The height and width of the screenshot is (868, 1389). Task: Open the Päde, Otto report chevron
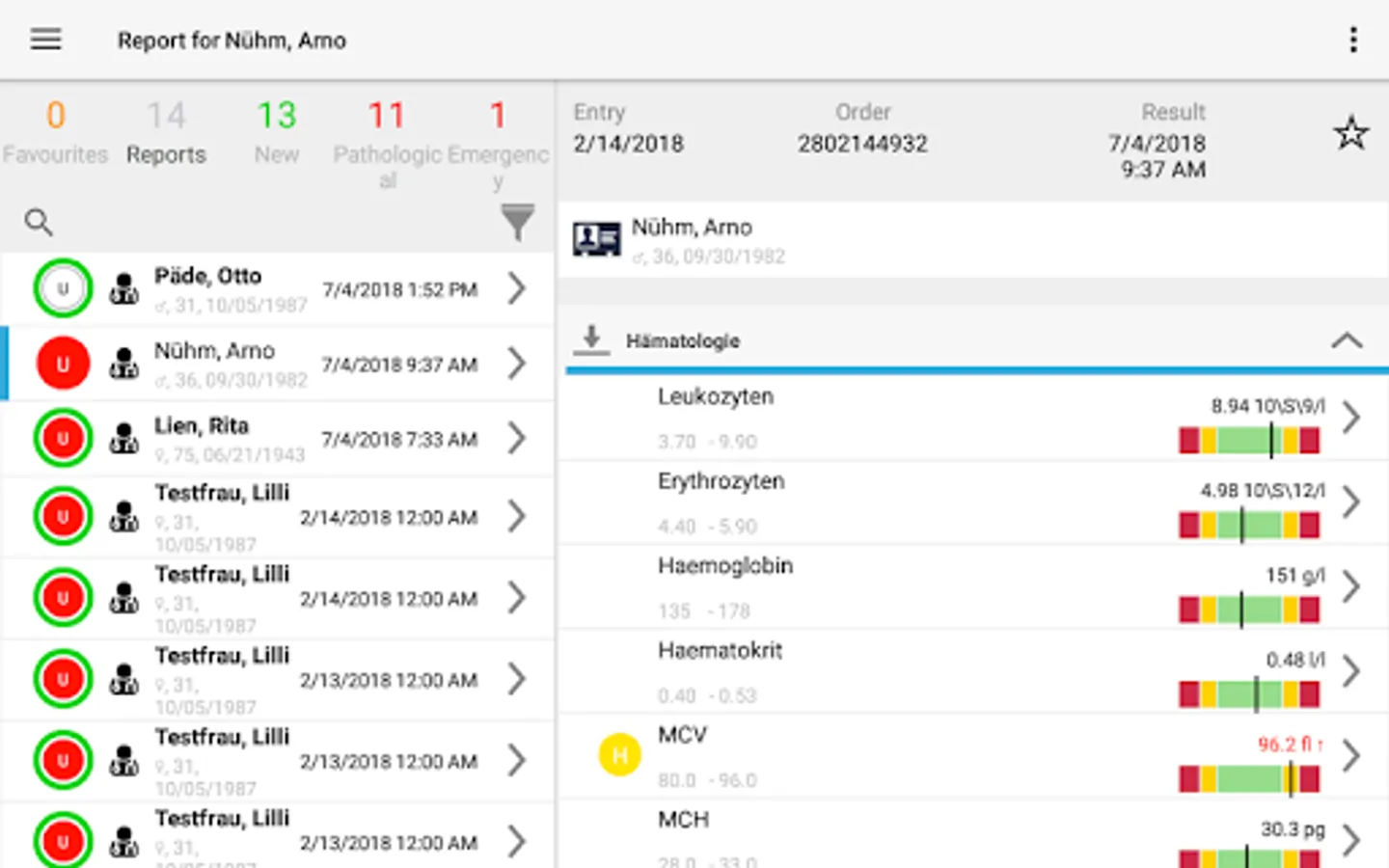coord(517,288)
